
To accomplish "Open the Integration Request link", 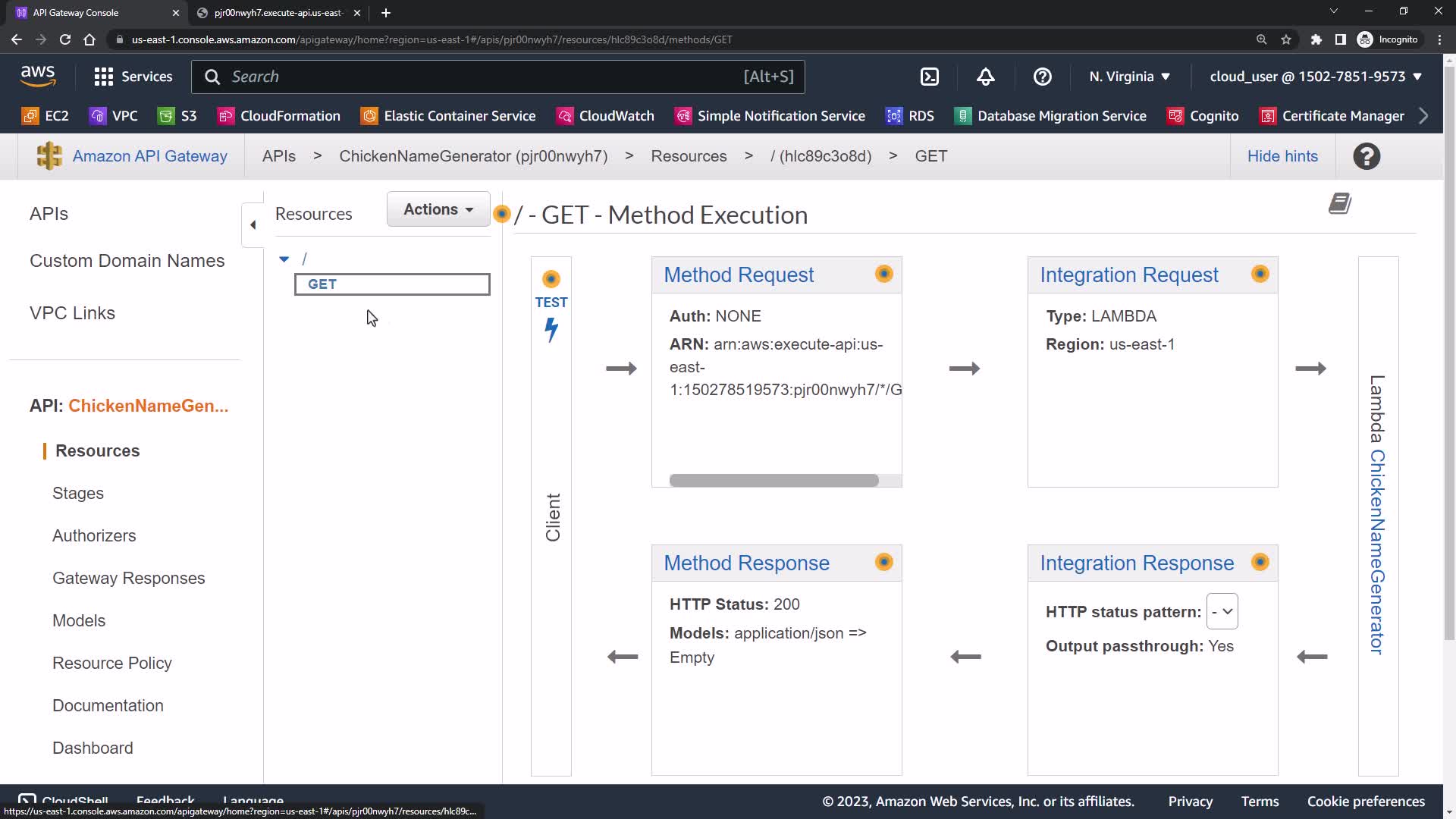I will (x=1128, y=275).
